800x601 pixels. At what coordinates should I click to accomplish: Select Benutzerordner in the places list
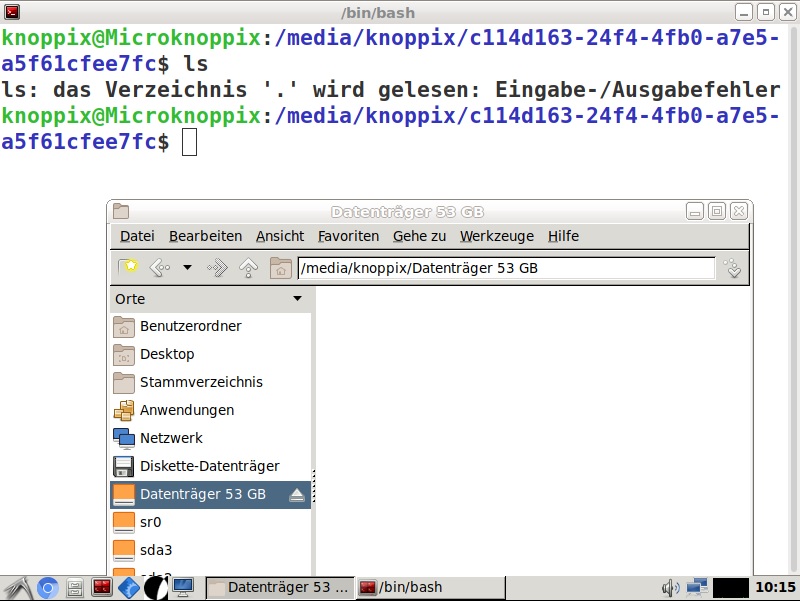[190, 326]
